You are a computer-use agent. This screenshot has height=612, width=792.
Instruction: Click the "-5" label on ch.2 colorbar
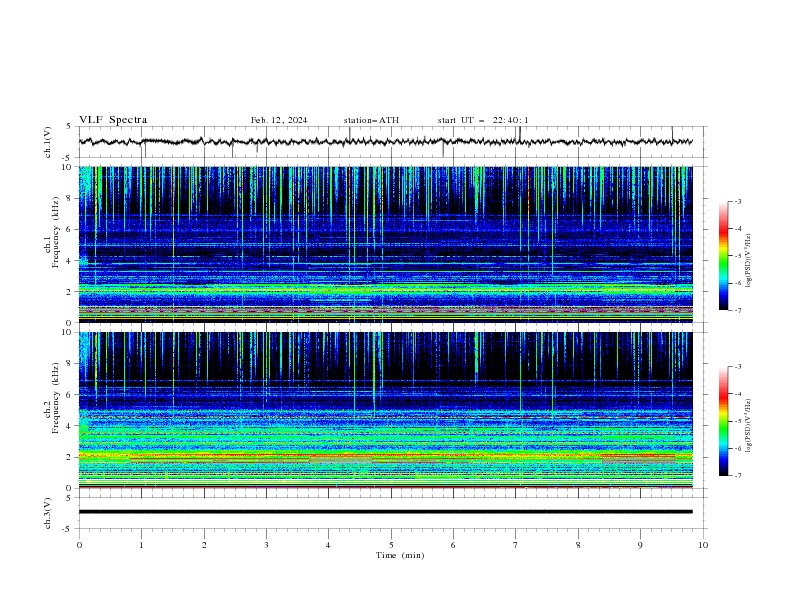pos(737,421)
